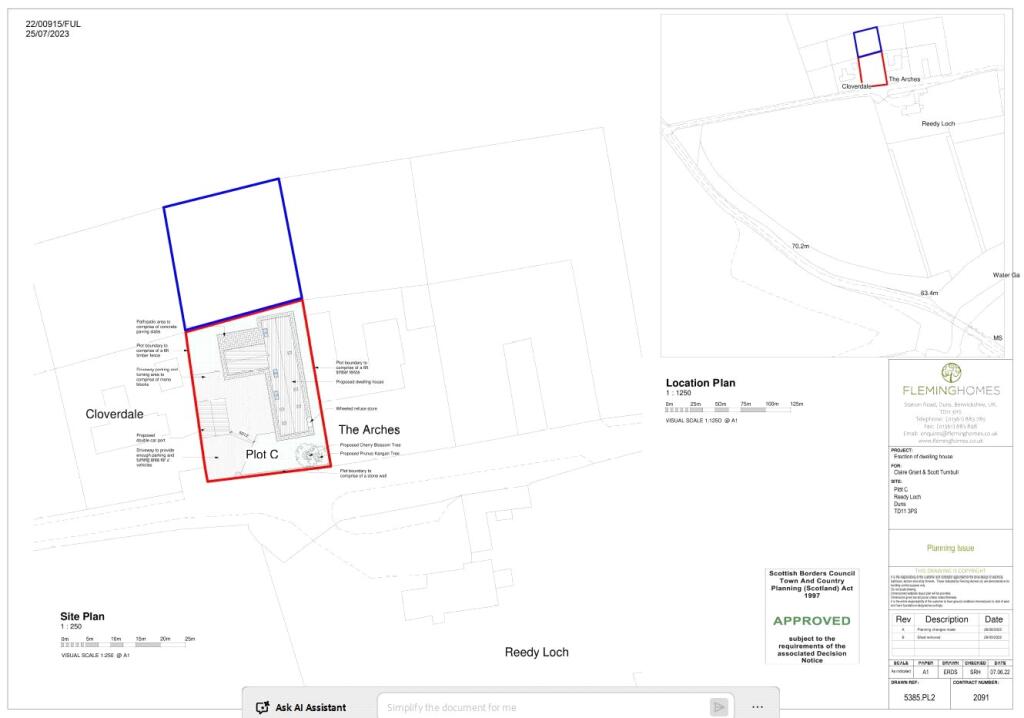1024x718 pixels.
Task: Open the www.fleminghomes.co.uk website link
Action: 950,440
